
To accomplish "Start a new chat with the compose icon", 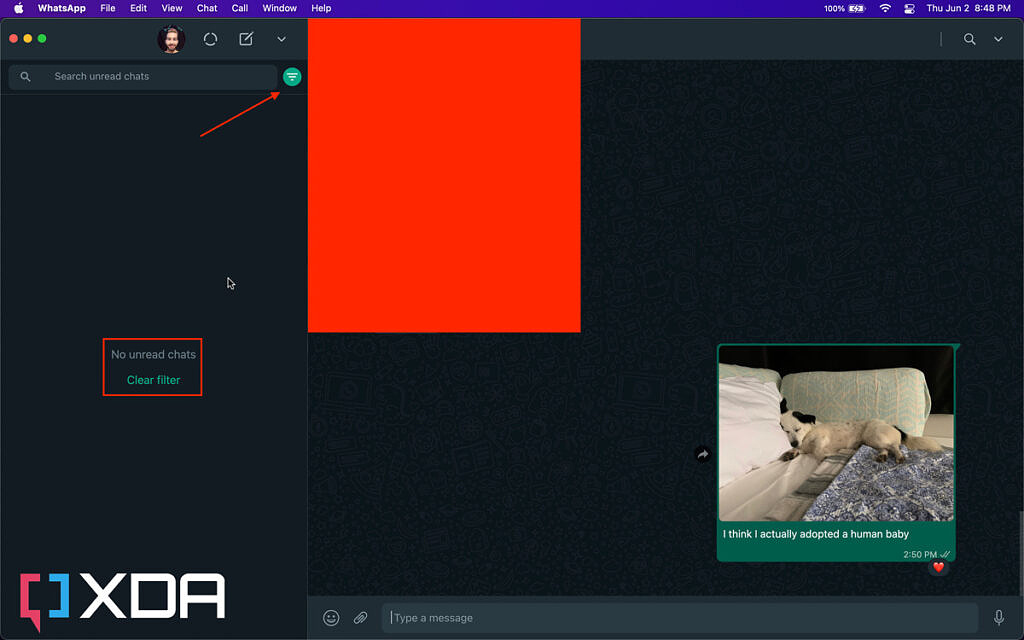I will click(245, 39).
